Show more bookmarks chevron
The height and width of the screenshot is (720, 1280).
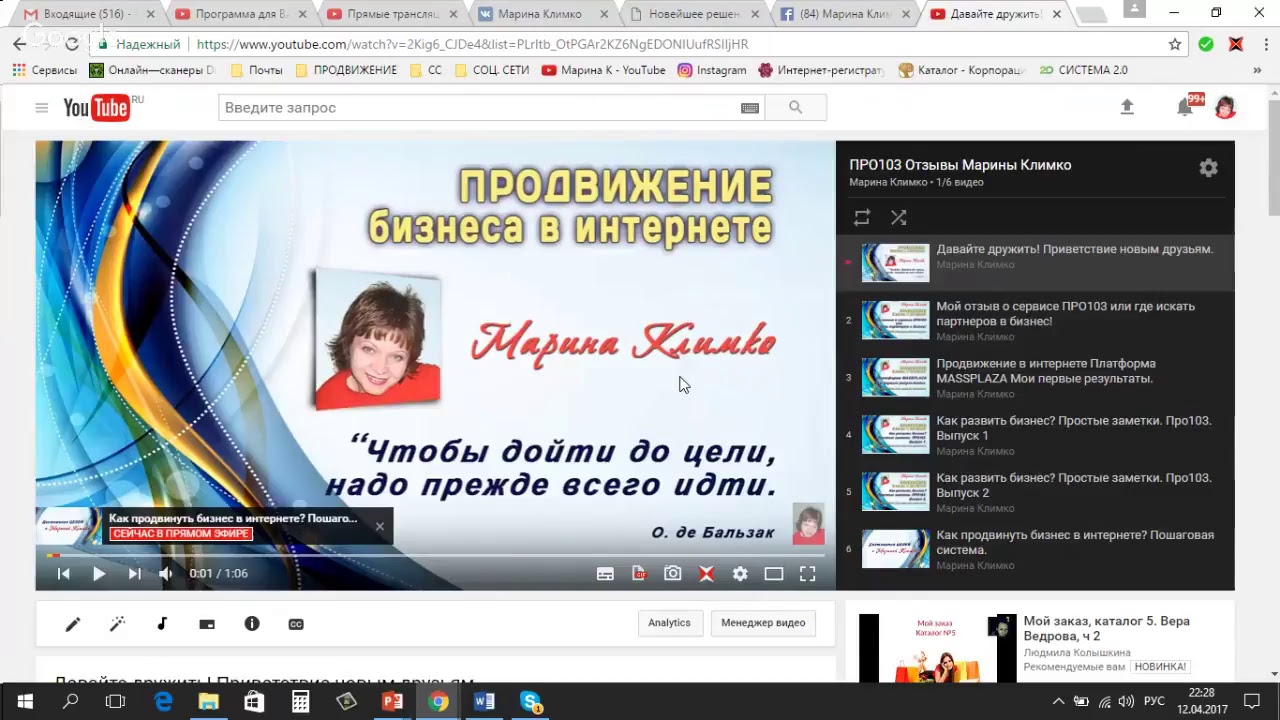pyautogui.click(x=1258, y=70)
